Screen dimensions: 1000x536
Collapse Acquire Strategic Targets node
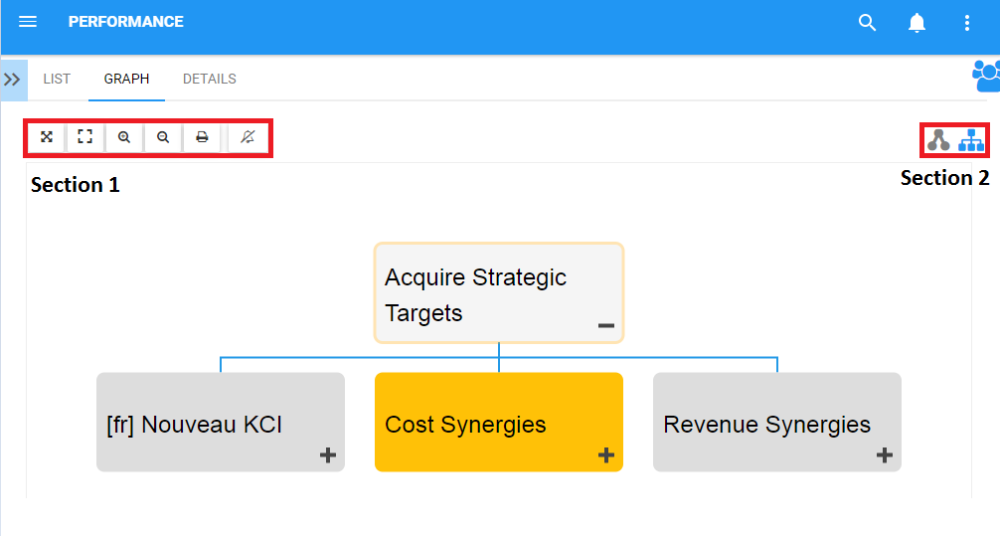click(605, 326)
